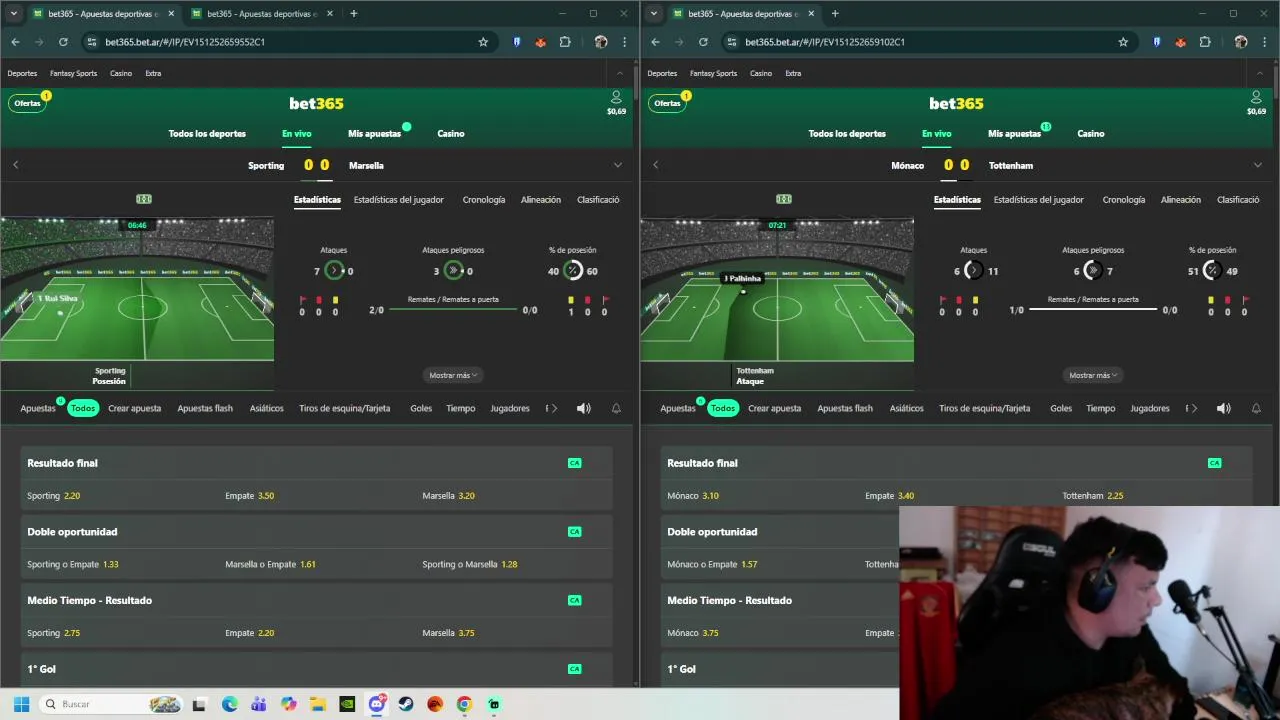
Task: Open File Explorer from the taskbar
Action: (x=317, y=704)
